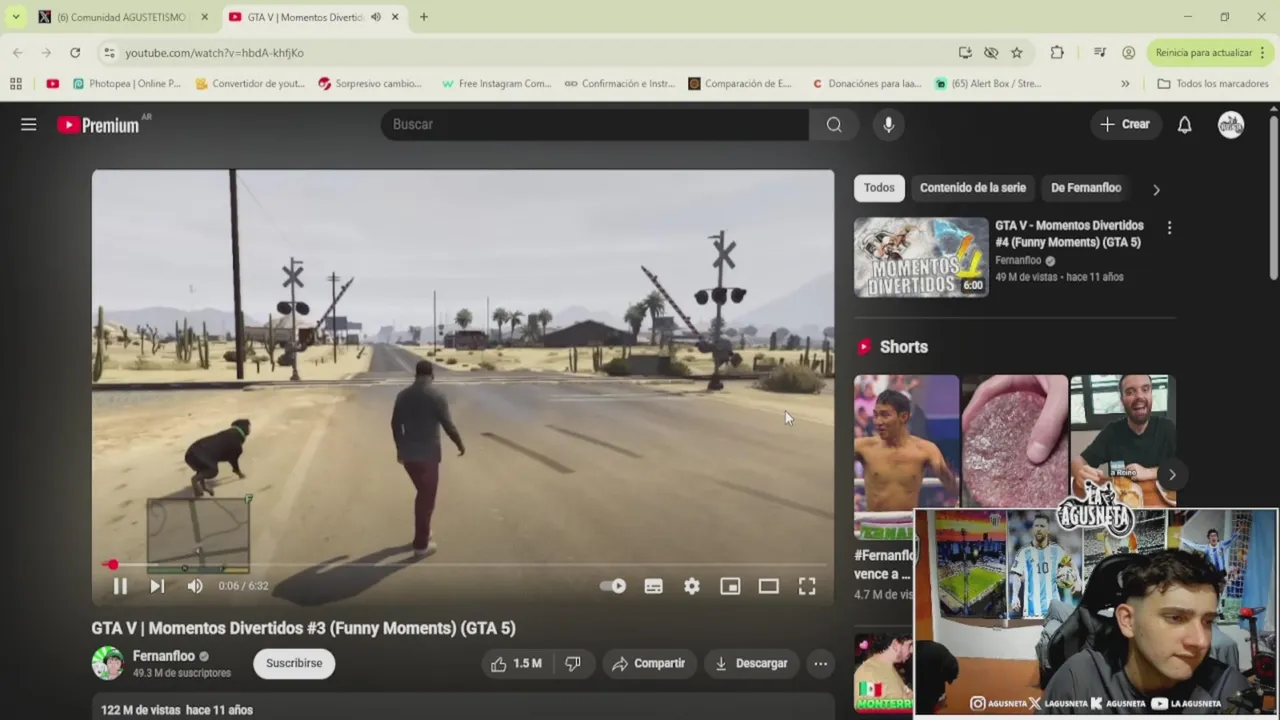Switch to the Comunidad AGUSTETISMO tab
The width and height of the screenshot is (1280, 720).
[x=120, y=17]
